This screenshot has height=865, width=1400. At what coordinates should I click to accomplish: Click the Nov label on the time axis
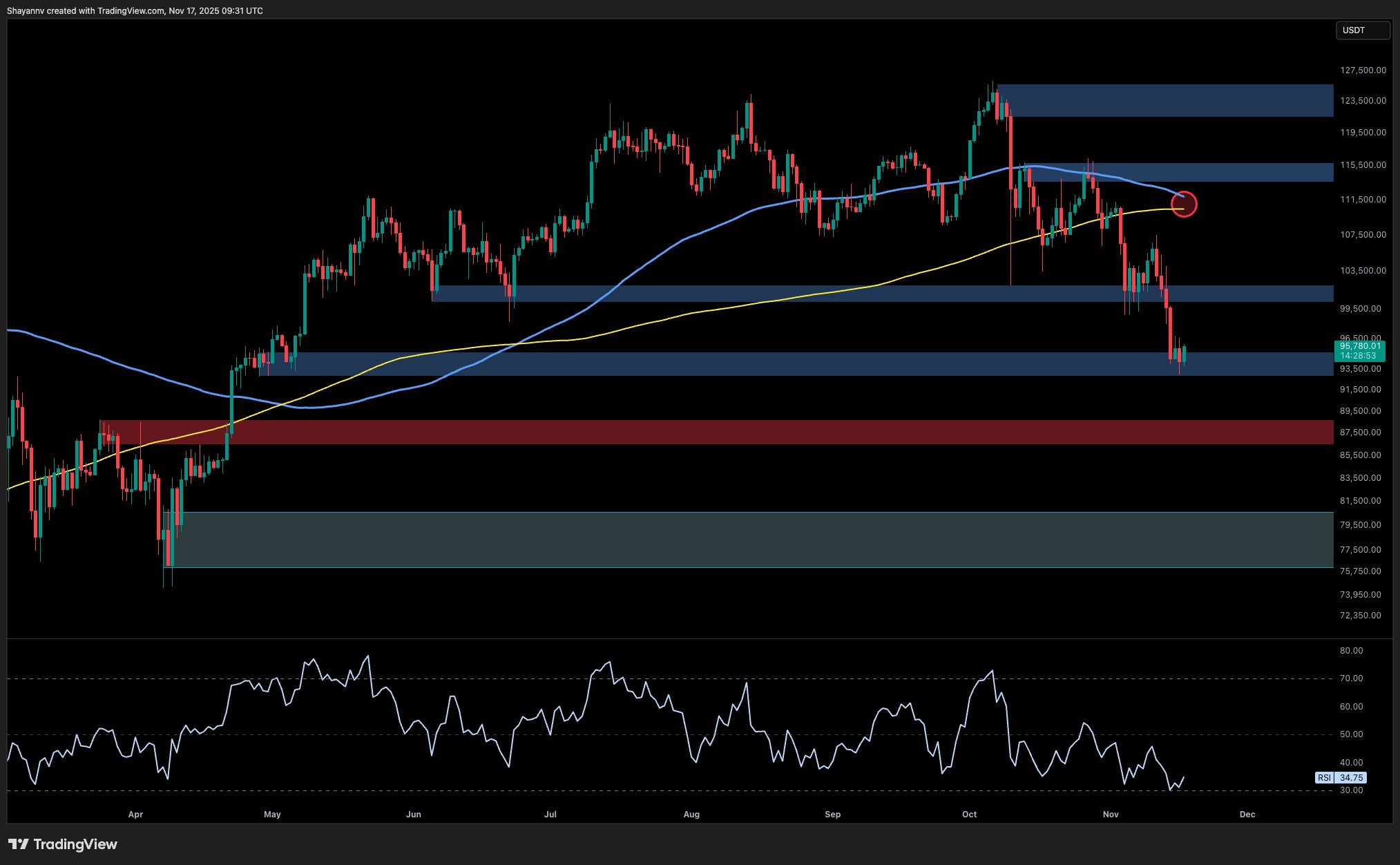[1111, 815]
